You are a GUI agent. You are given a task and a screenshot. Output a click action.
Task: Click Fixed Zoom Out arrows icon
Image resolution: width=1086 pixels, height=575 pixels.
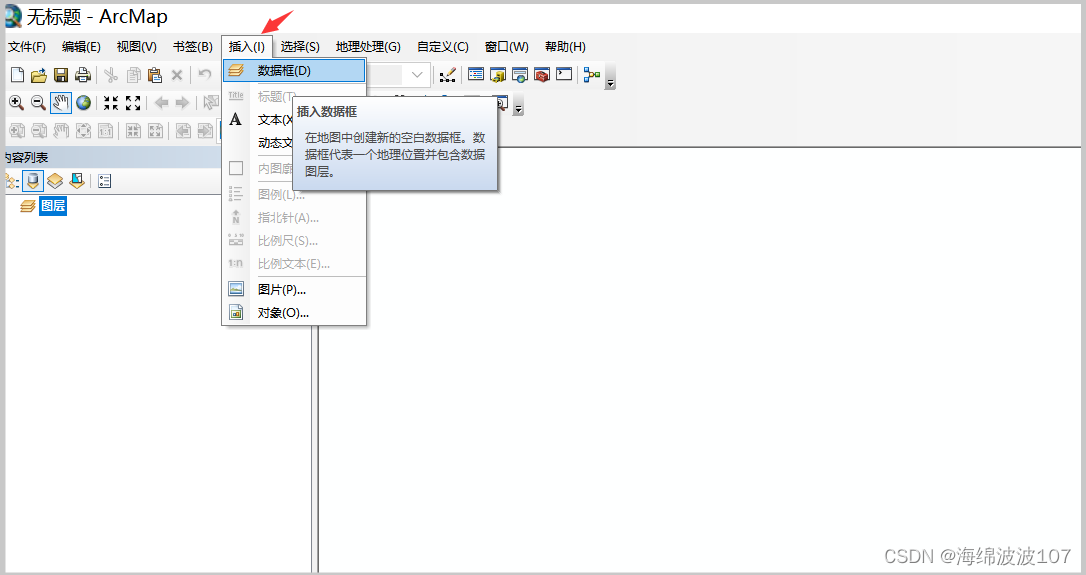click(133, 103)
